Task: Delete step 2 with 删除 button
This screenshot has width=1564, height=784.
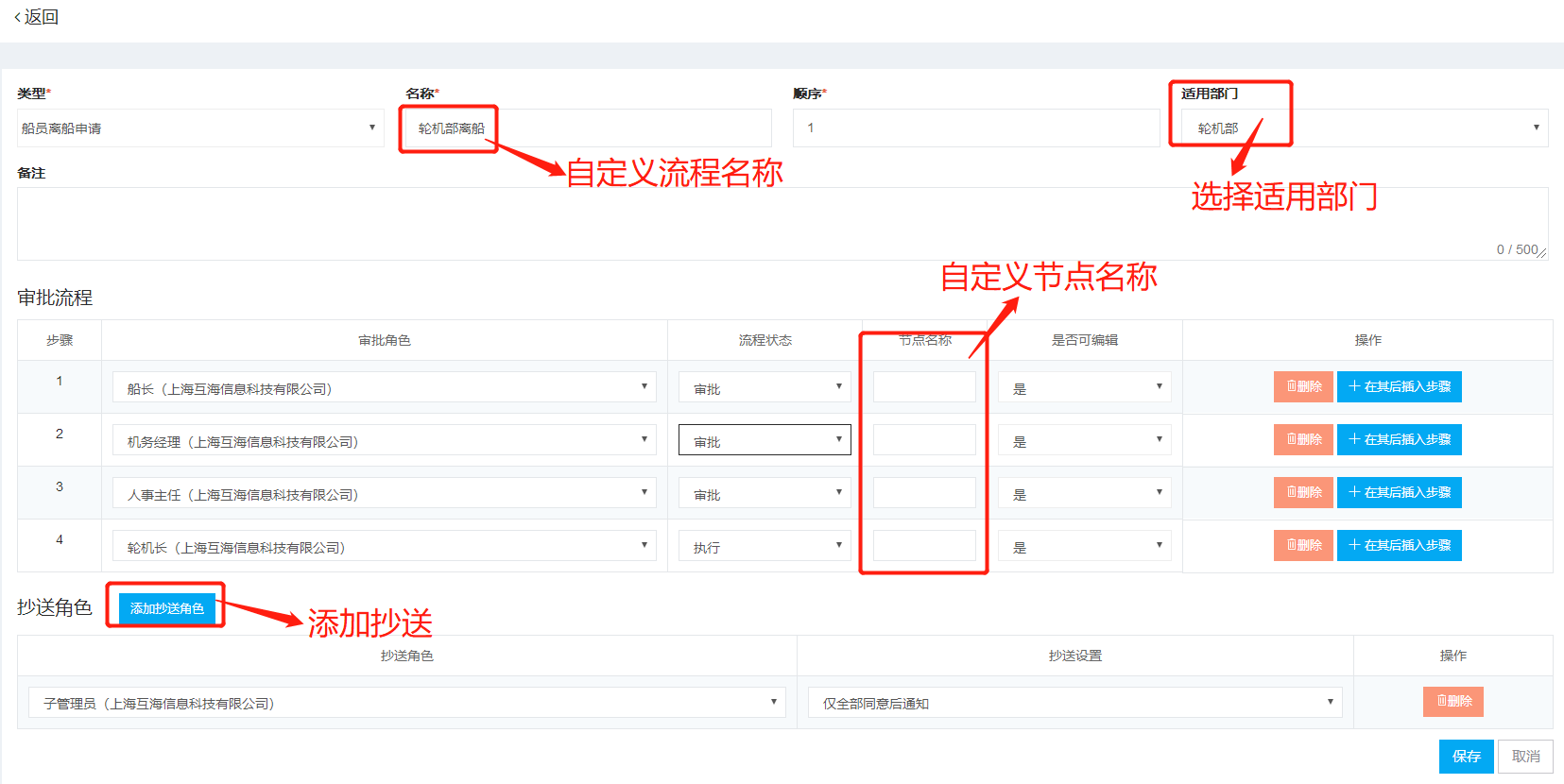Action: tap(1303, 439)
